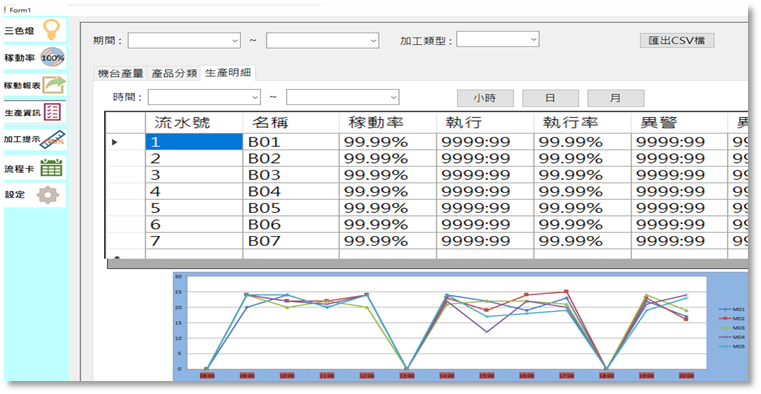Viewport: 761px width, 394px height.
Task: Open the 稼動報表 report arrow icon
Action: [53, 85]
